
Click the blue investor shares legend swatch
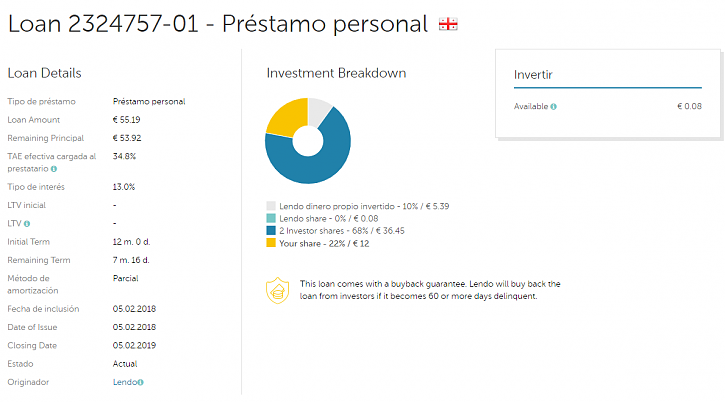point(271,230)
